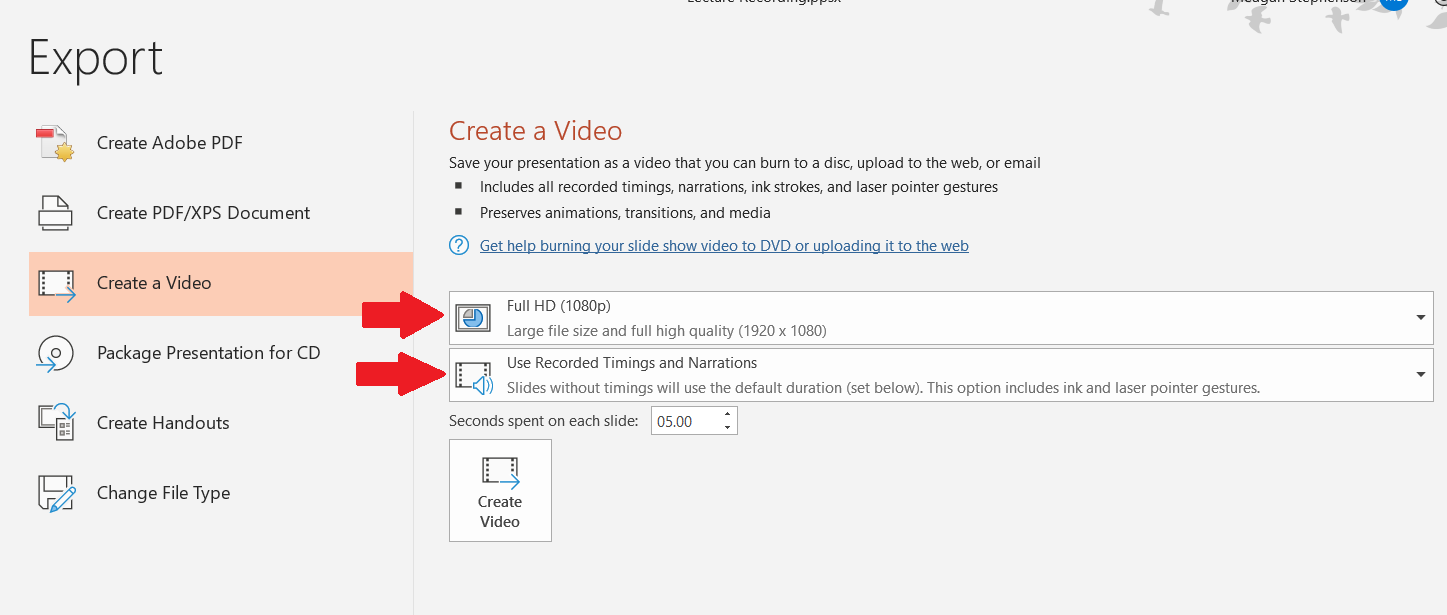
Task: Click the Create Adobe PDF icon
Action: pos(56,143)
